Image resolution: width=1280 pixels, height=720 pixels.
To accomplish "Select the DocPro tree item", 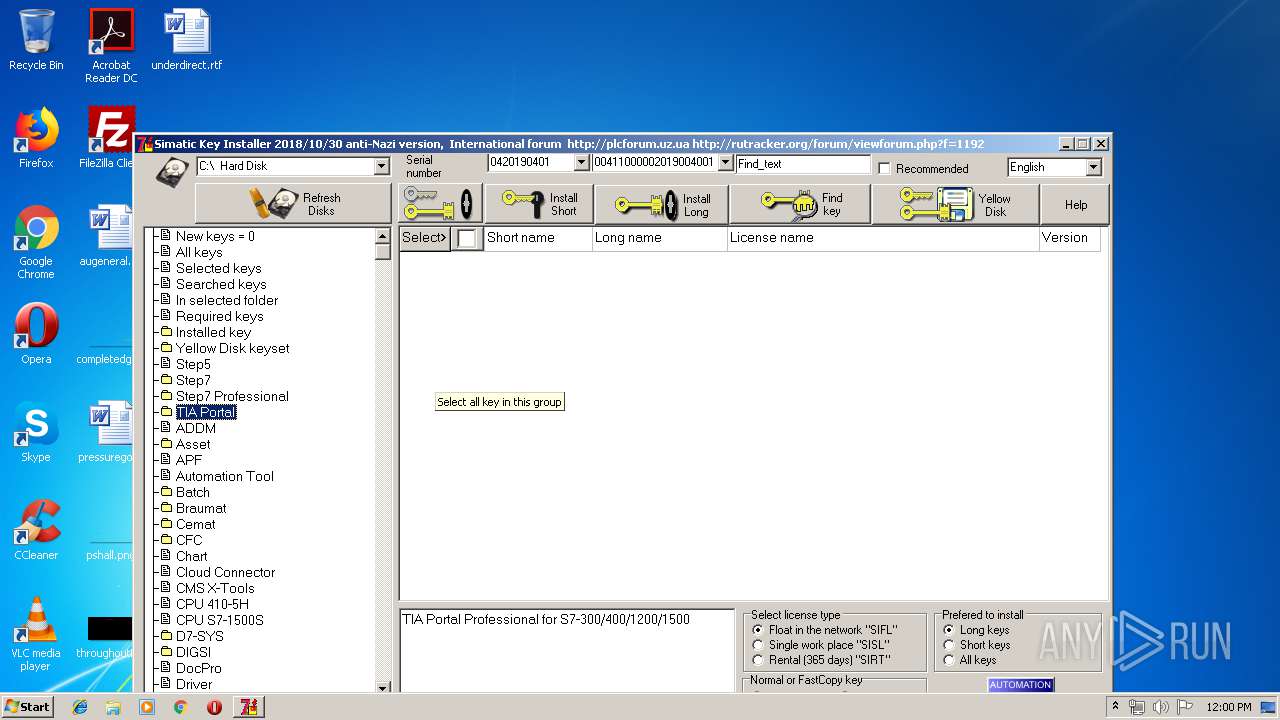I will tap(199, 668).
